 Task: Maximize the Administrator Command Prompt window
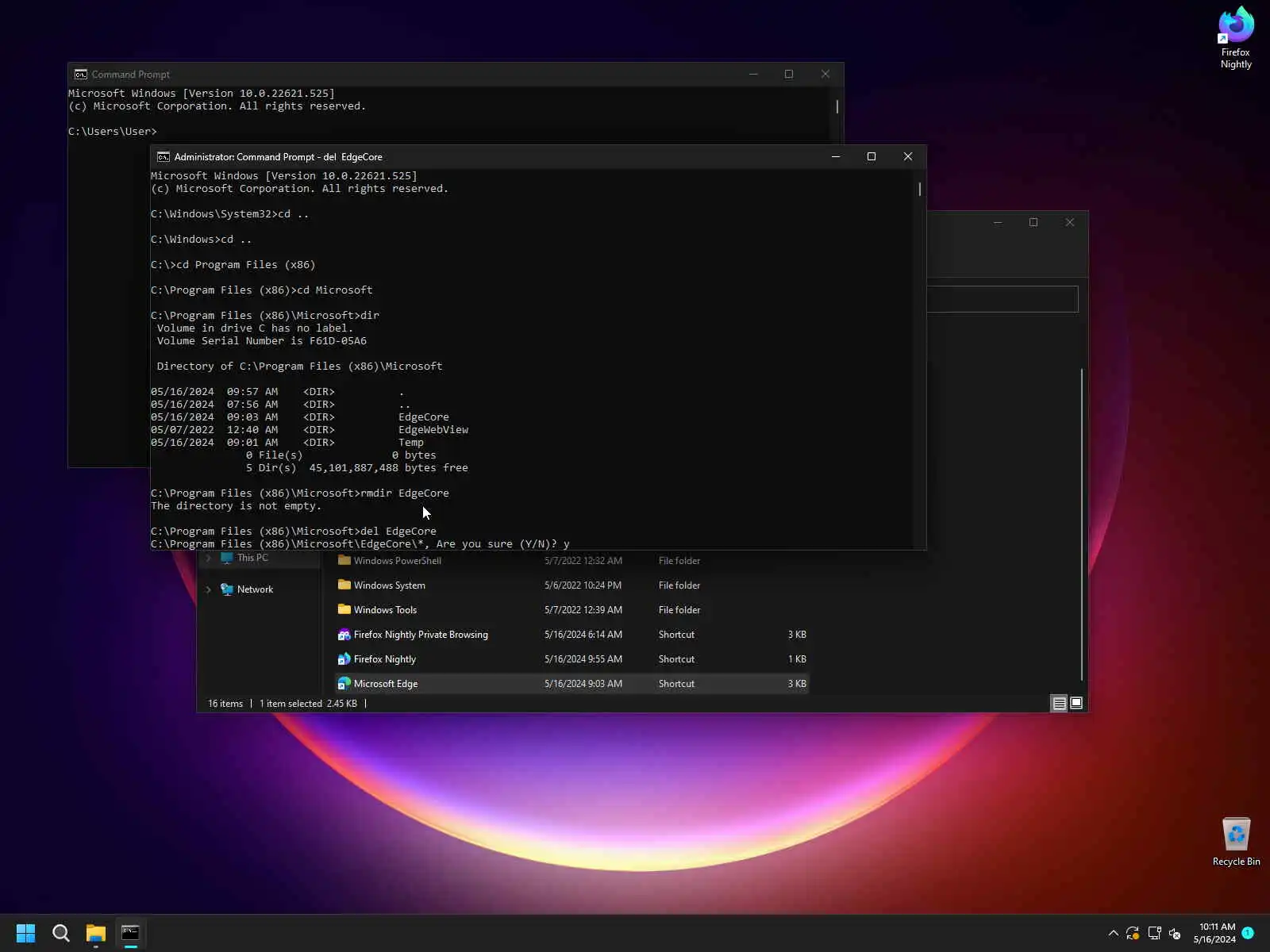click(x=872, y=156)
